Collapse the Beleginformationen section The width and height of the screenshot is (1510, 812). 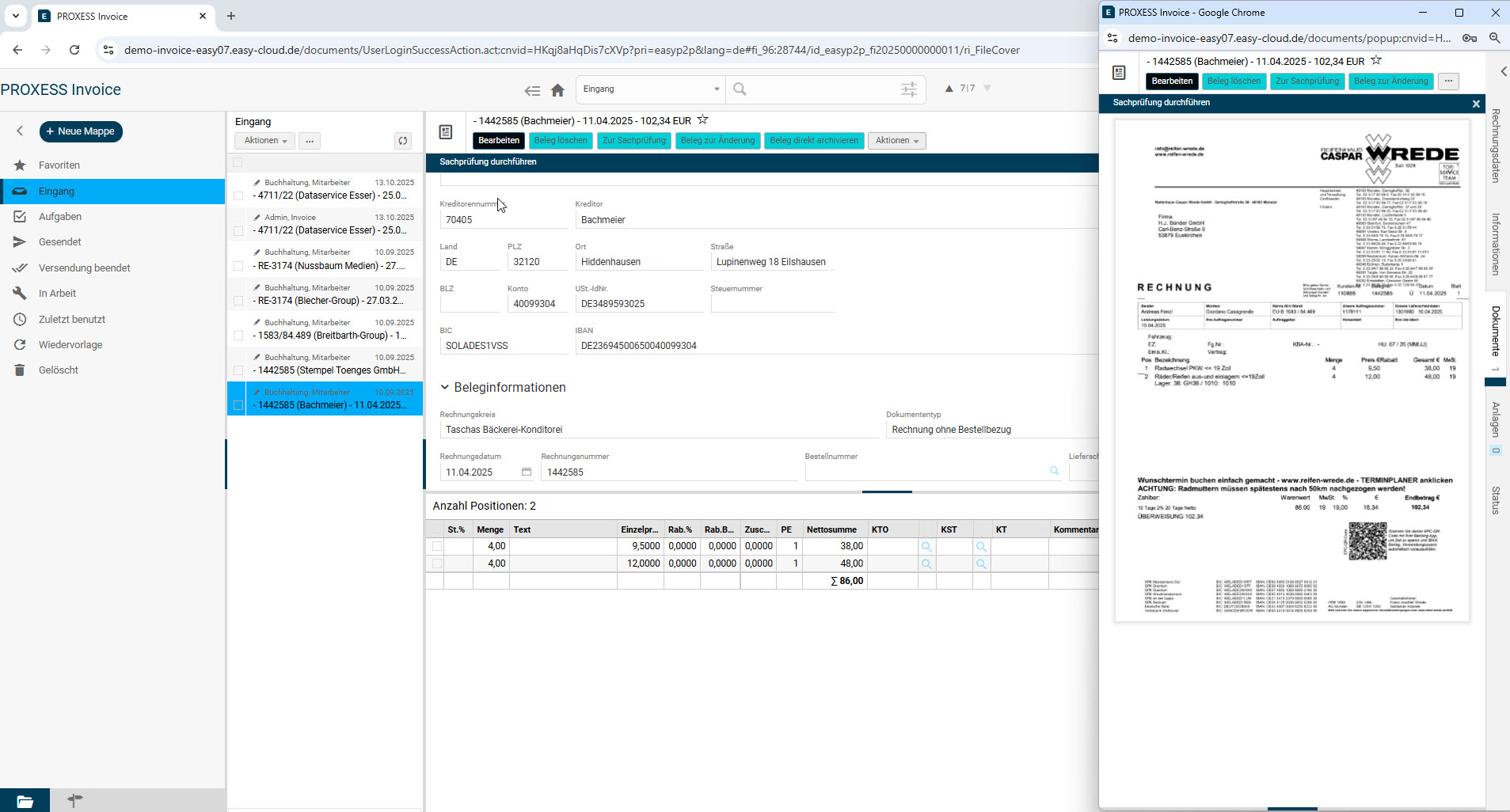pos(445,387)
